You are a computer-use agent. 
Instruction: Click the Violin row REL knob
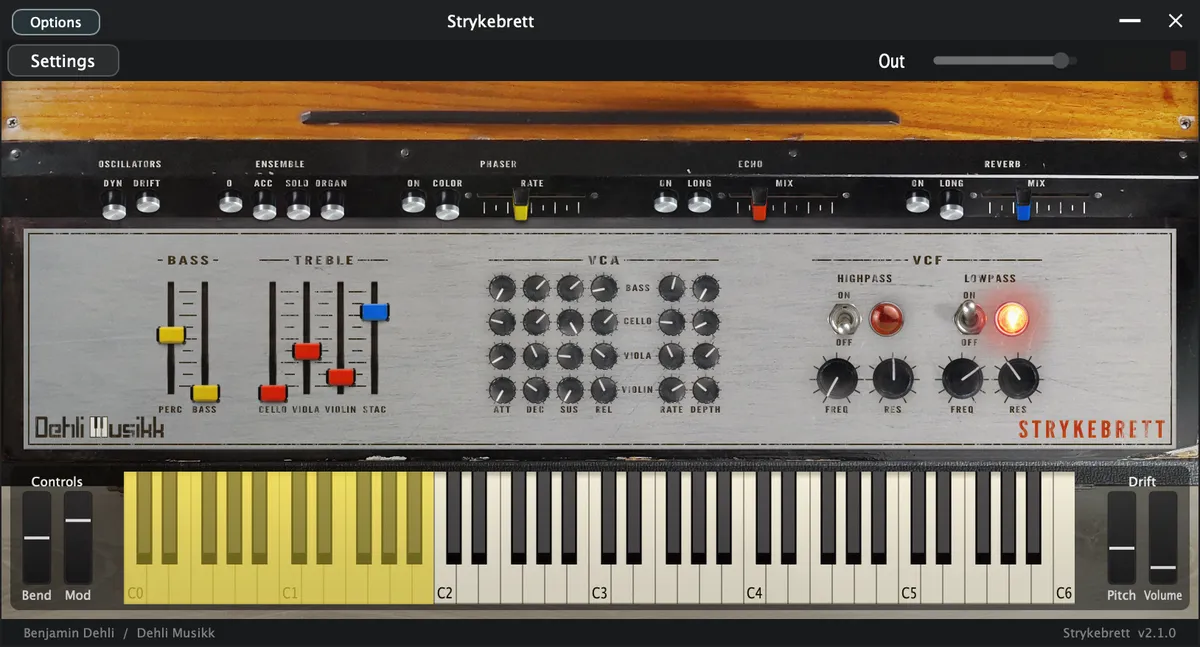(604, 390)
